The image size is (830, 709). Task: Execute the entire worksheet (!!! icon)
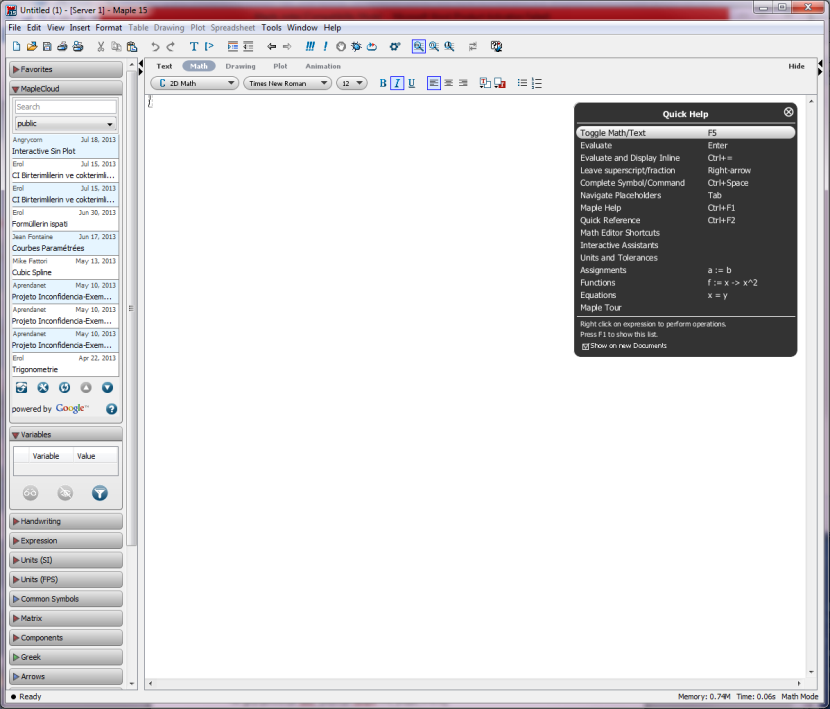pyautogui.click(x=310, y=47)
